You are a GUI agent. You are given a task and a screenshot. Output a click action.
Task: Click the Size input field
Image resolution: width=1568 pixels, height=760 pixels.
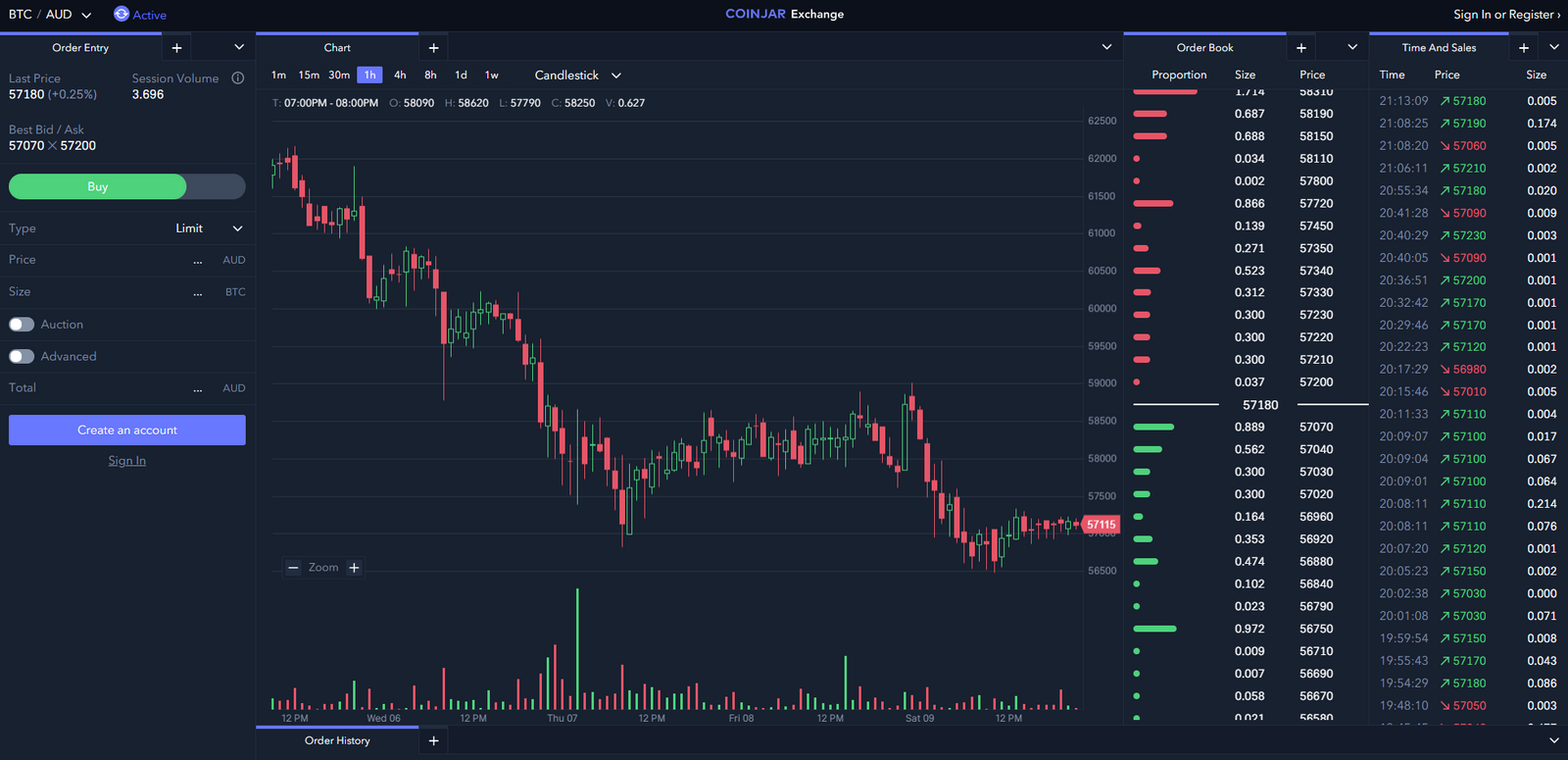(x=127, y=292)
